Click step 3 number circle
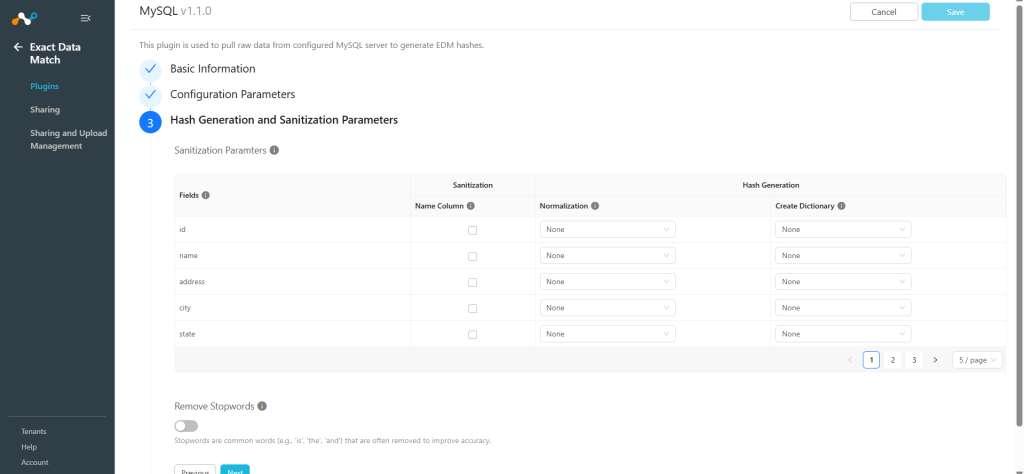The height and width of the screenshot is (474, 1024). click(x=150, y=122)
